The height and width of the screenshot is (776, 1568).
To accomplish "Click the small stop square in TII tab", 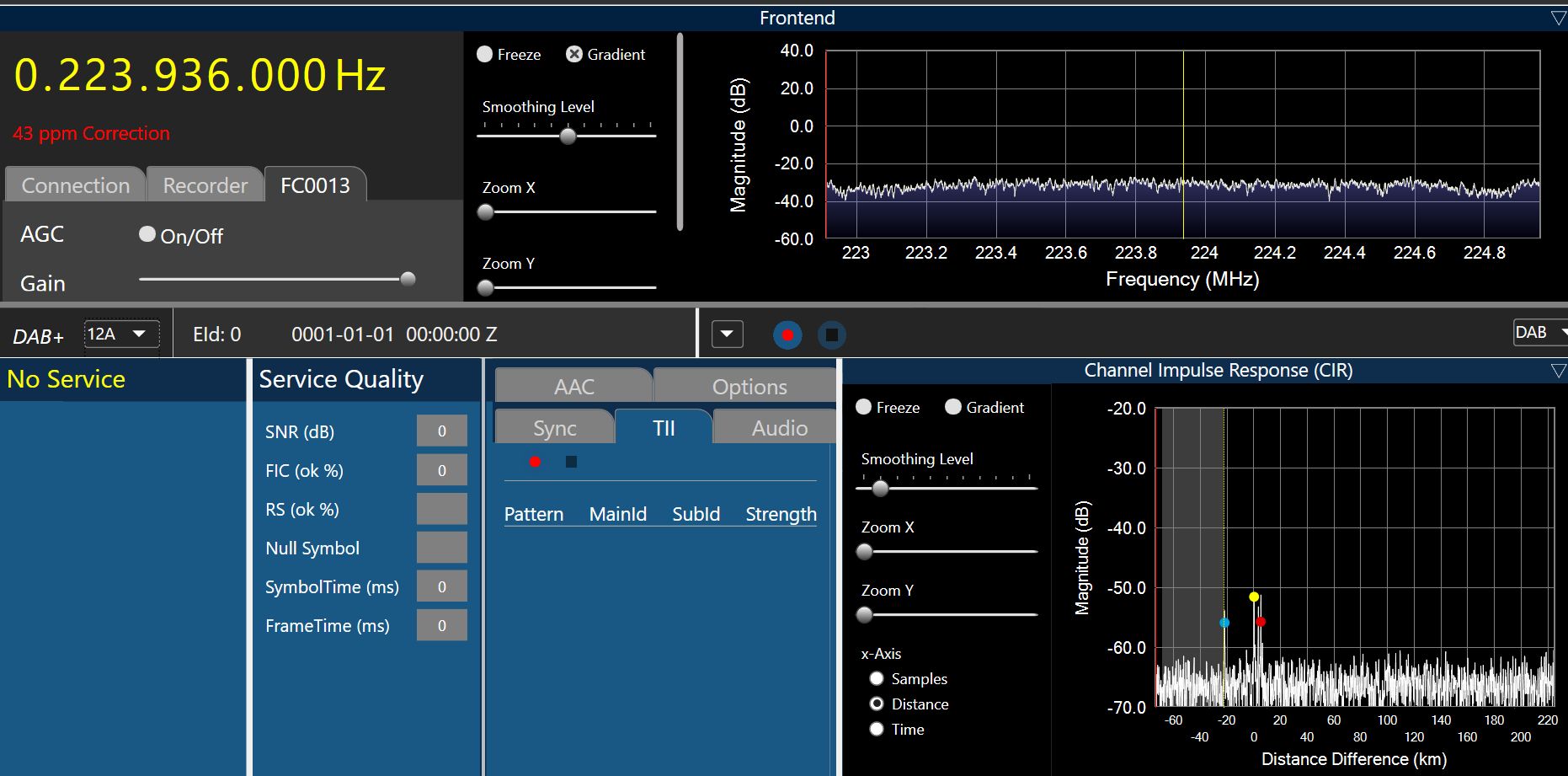I will [x=571, y=462].
